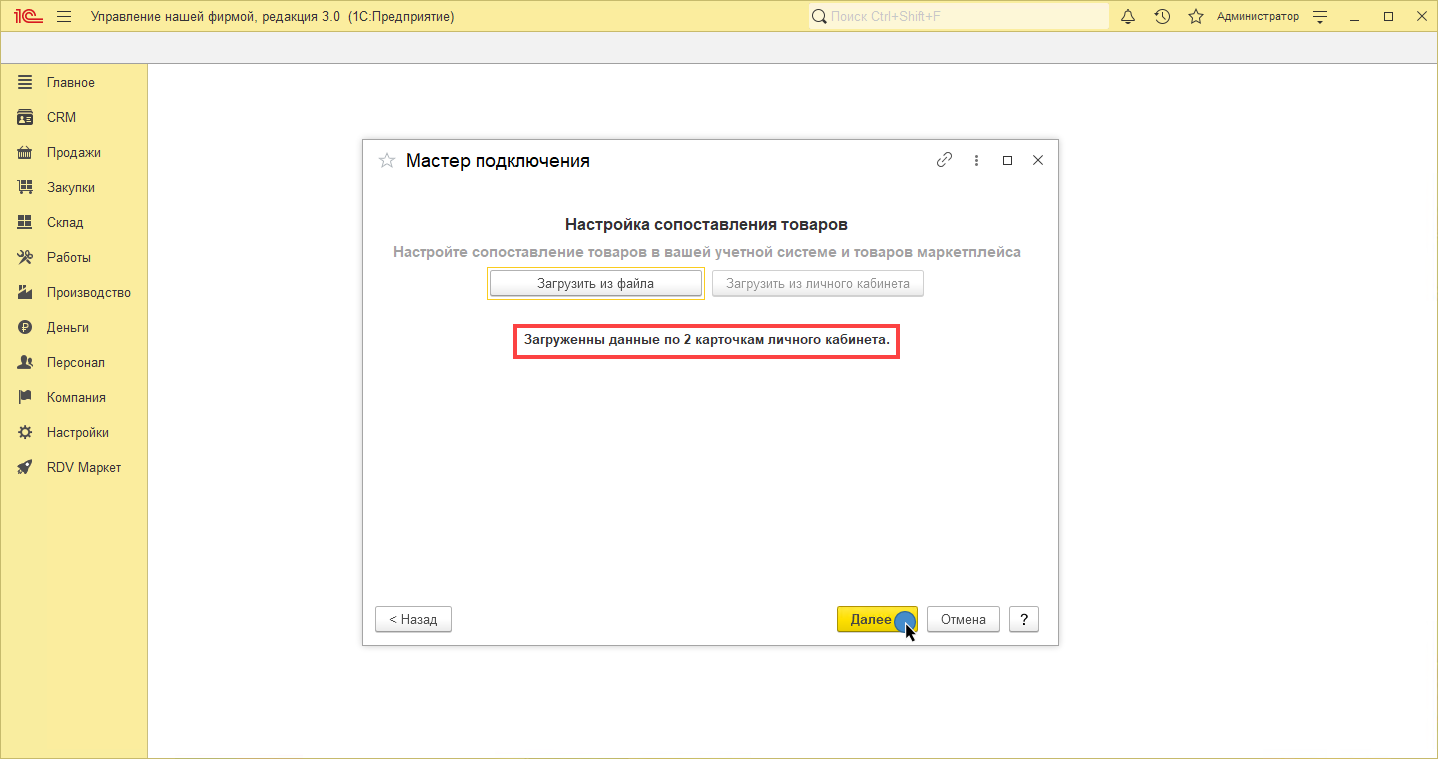Viewport: 1438px width, 759px height.
Task: Maximize the Мастер подключения dialog
Action: pos(1008,161)
